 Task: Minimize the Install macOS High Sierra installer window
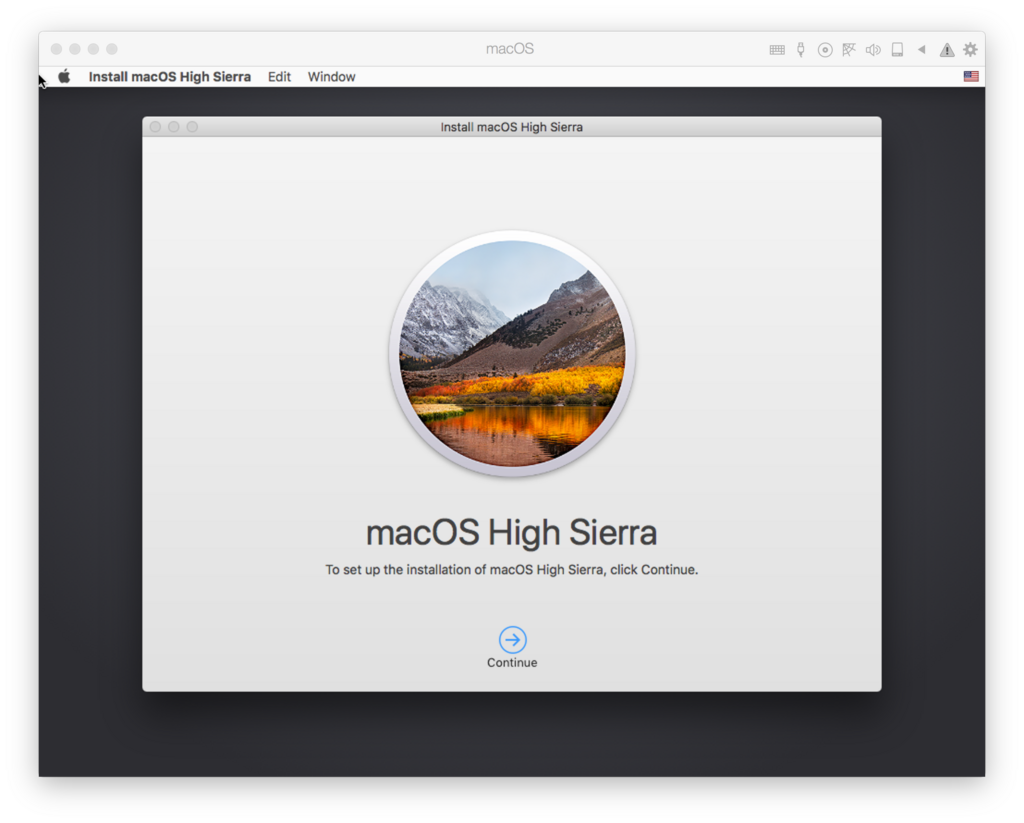(x=174, y=127)
